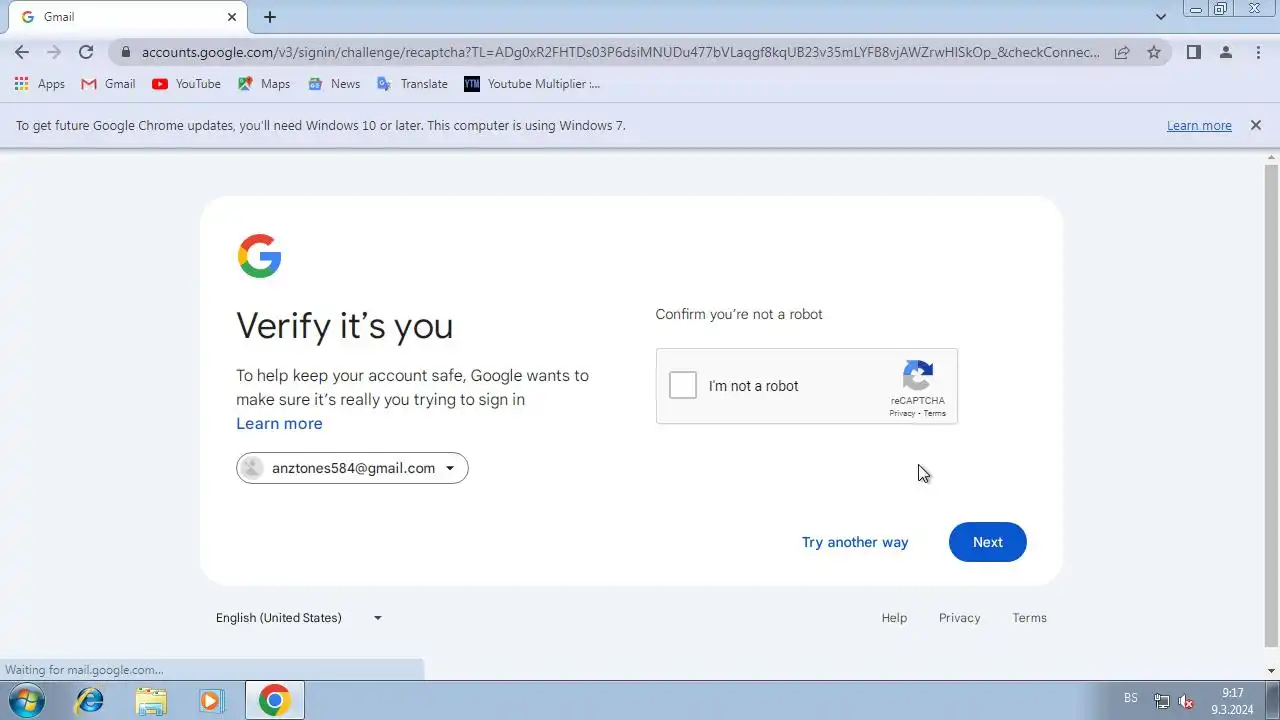This screenshot has width=1280, height=720.
Task: Toggle the Chrome side panel icon
Action: coord(1193,52)
